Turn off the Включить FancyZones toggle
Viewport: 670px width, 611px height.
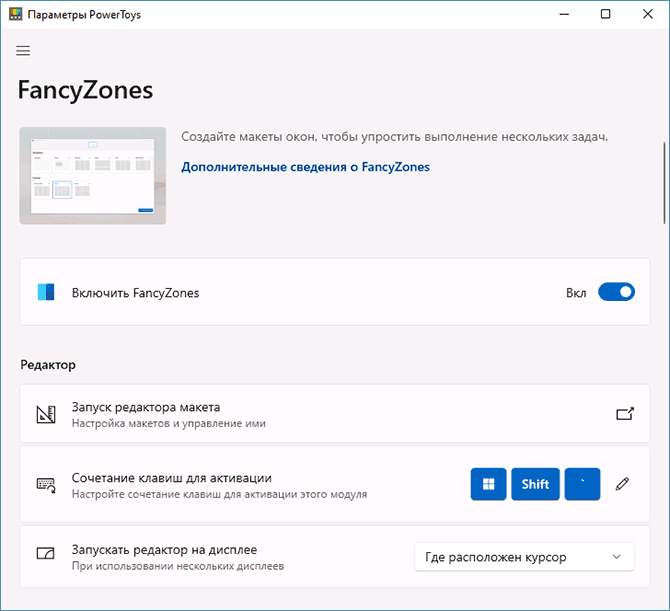(616, 292)
